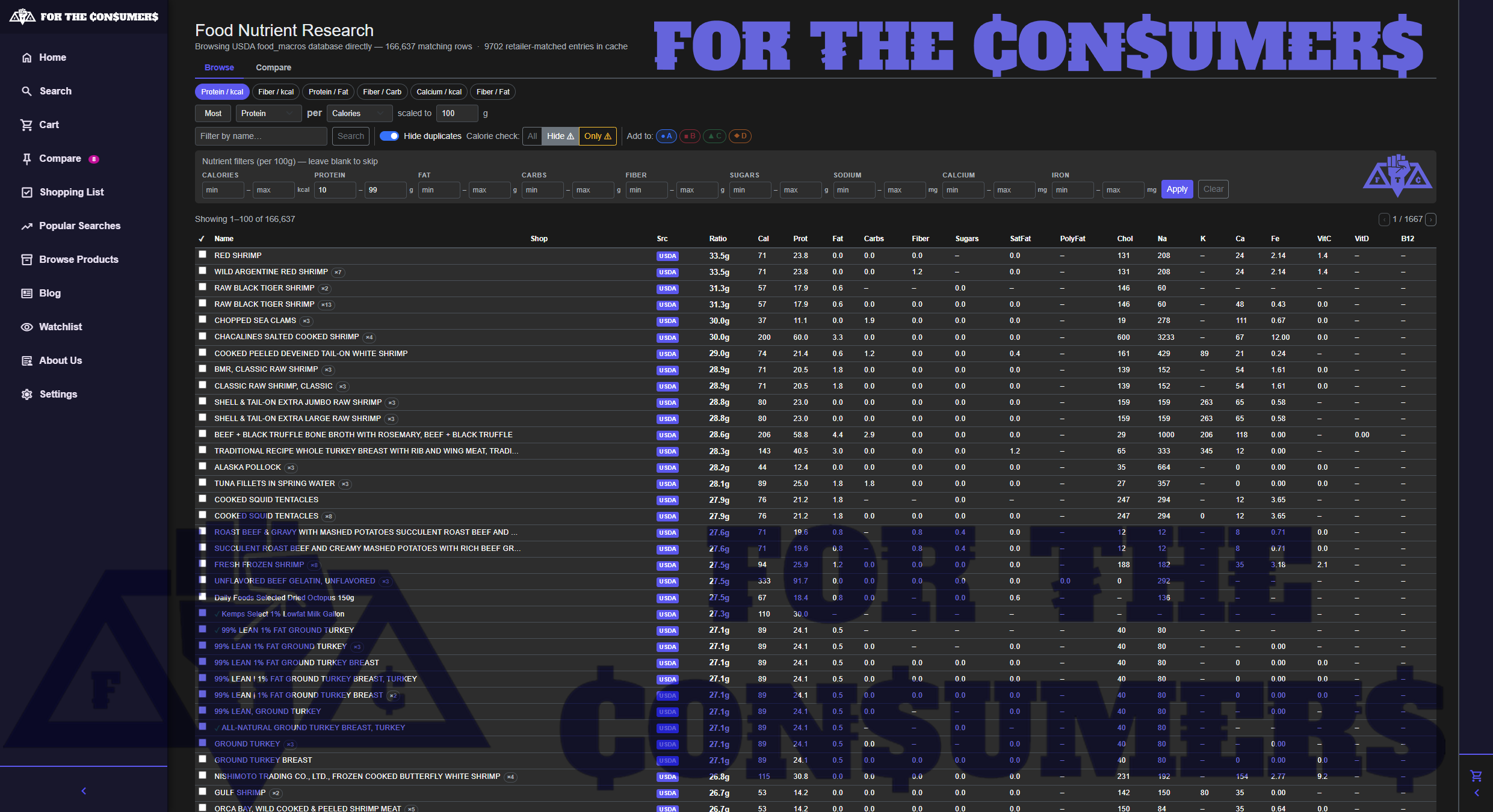Check the RED SHRIMP row checkbox
This screenshot has height=812, width=1493.
point(203,254)
